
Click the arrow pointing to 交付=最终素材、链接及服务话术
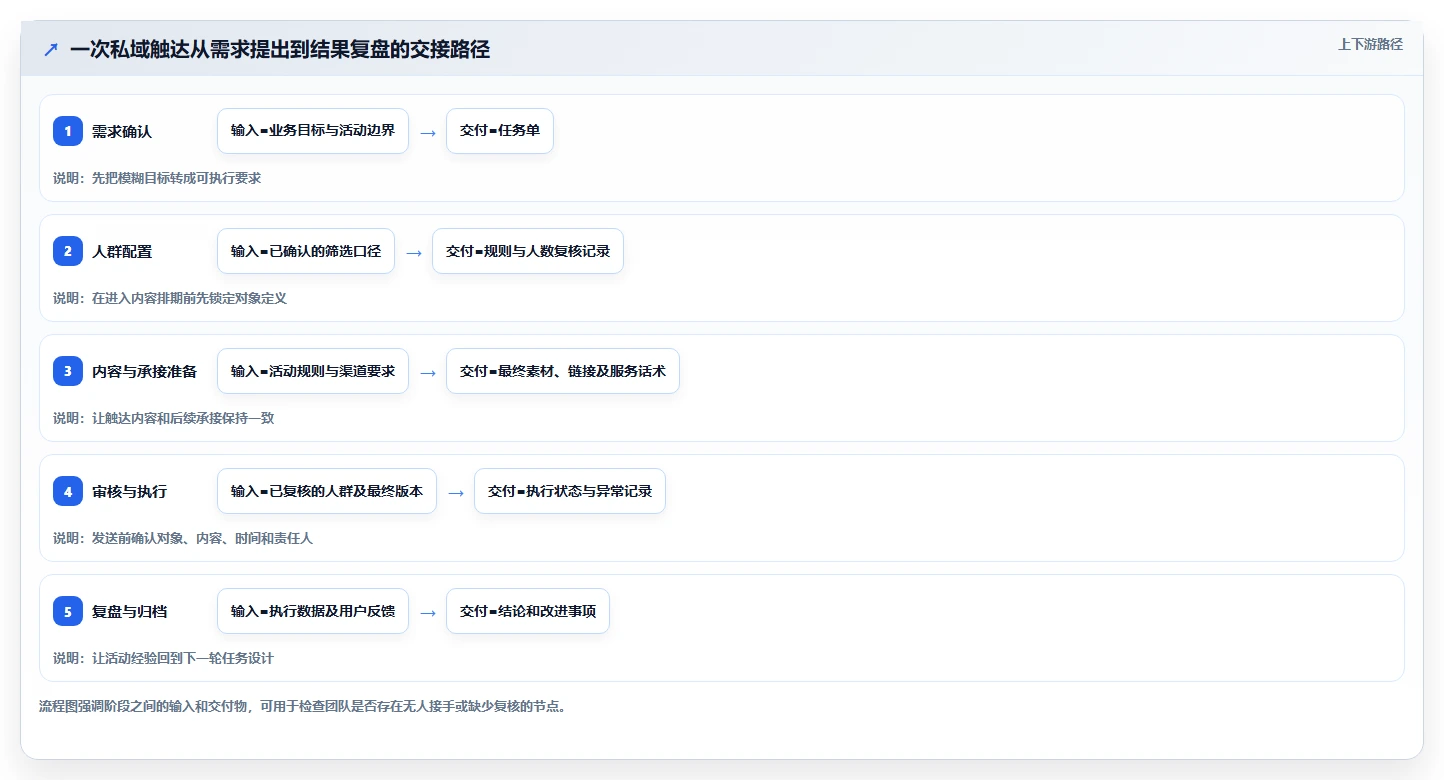point(428,372)
